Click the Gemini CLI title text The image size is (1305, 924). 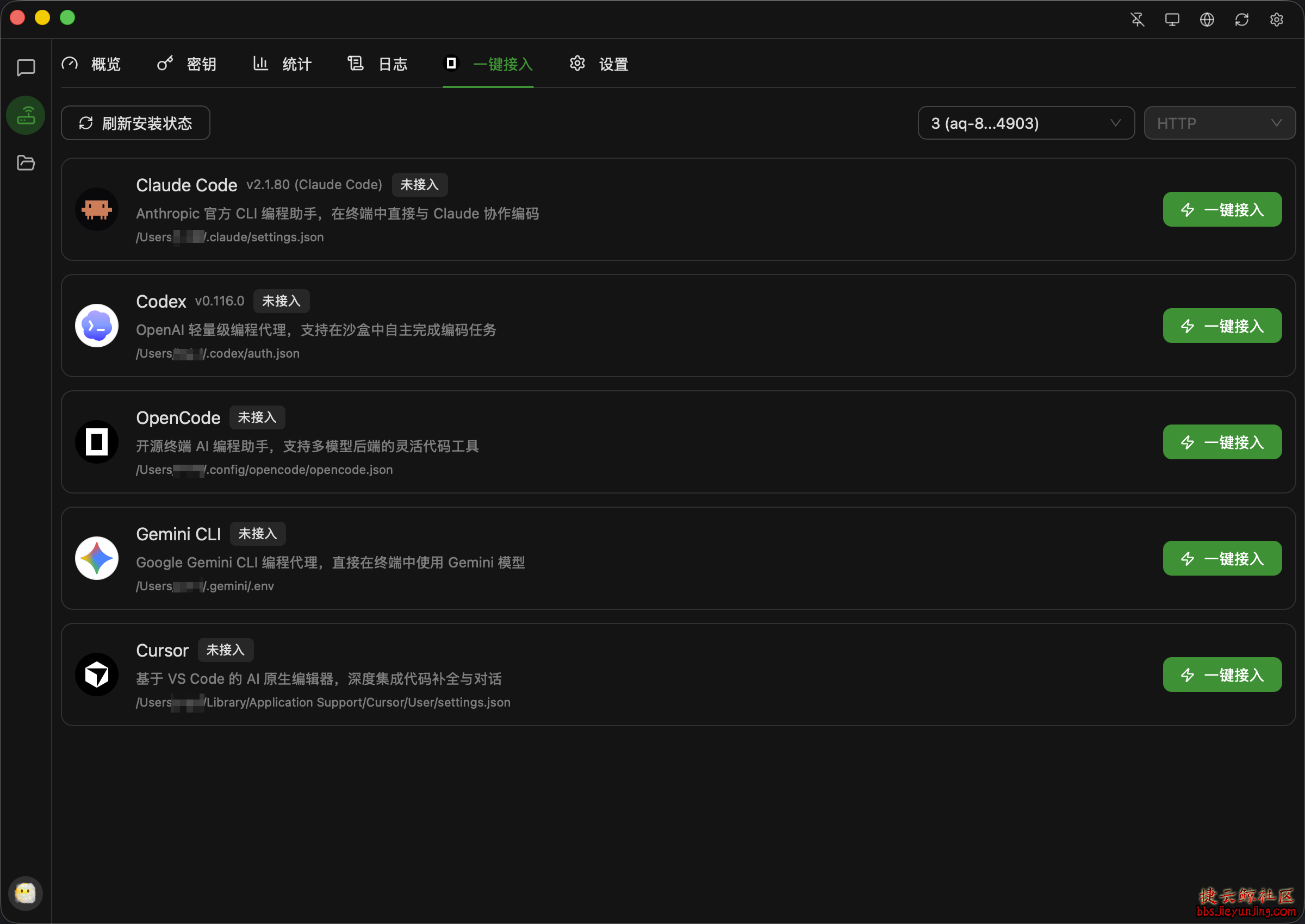tap(178, 534)
